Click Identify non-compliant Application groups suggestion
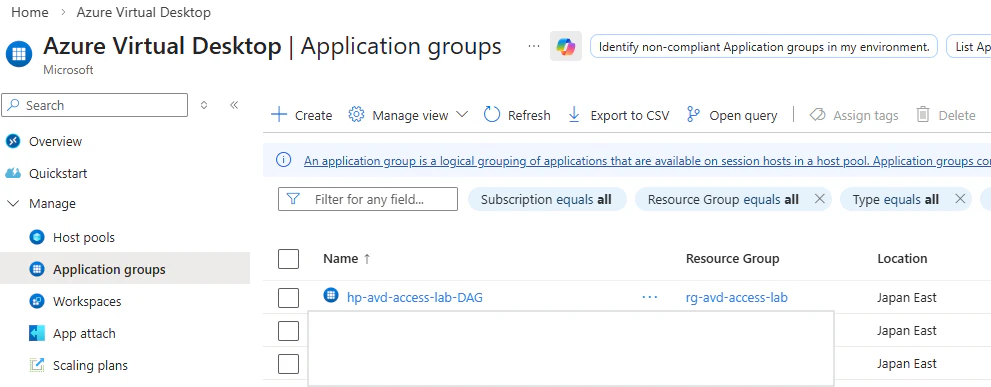The width and height of the screenshot is (991, 387). [x=763, y=47]
